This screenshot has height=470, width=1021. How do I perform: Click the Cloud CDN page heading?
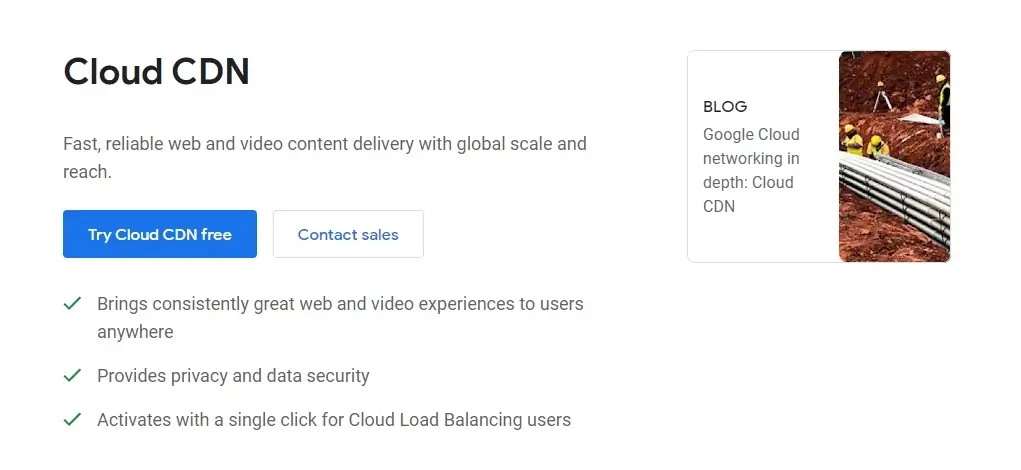click(156, 72)
